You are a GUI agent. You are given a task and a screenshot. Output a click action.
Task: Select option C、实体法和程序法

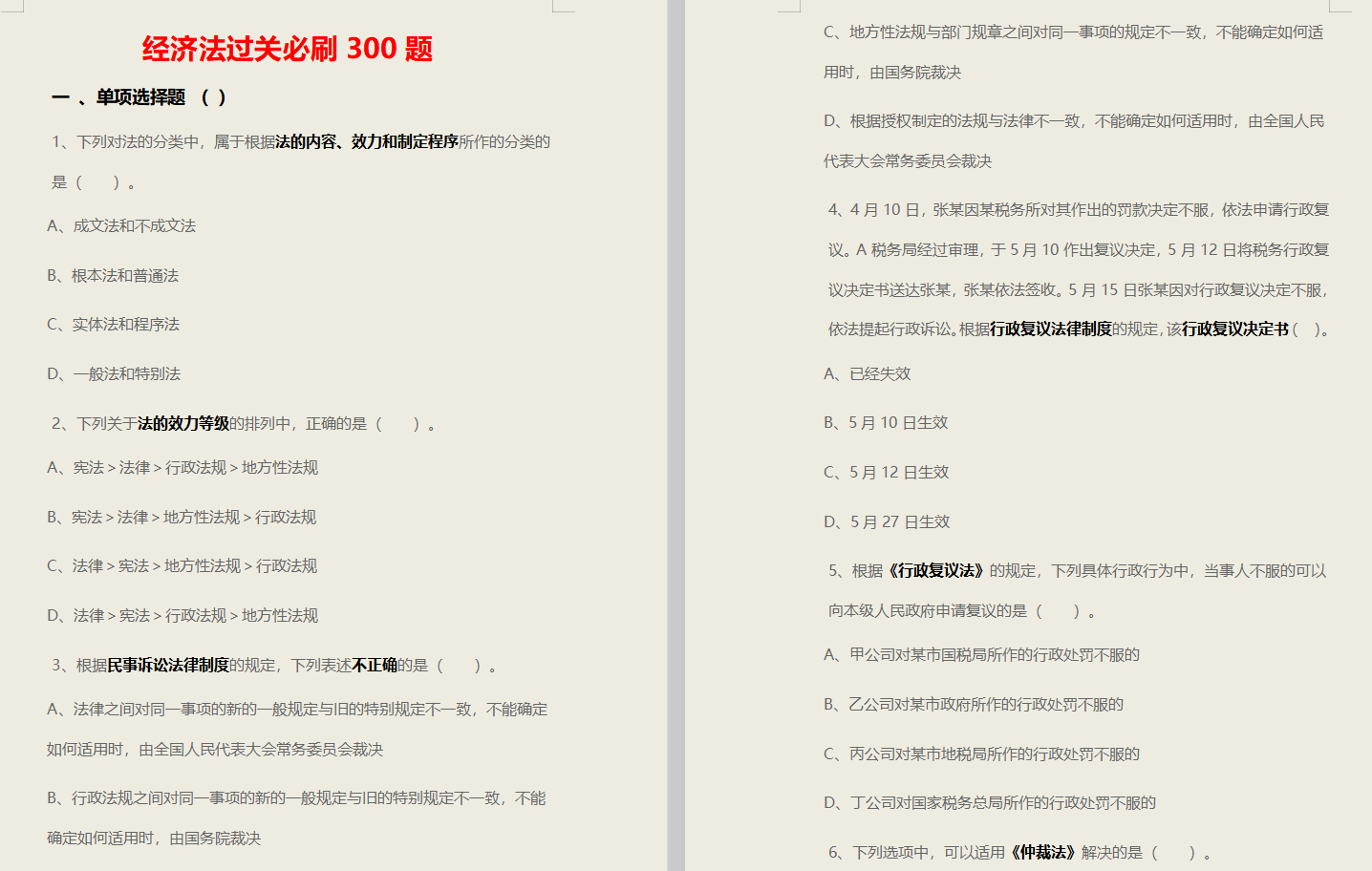point(114,325)
